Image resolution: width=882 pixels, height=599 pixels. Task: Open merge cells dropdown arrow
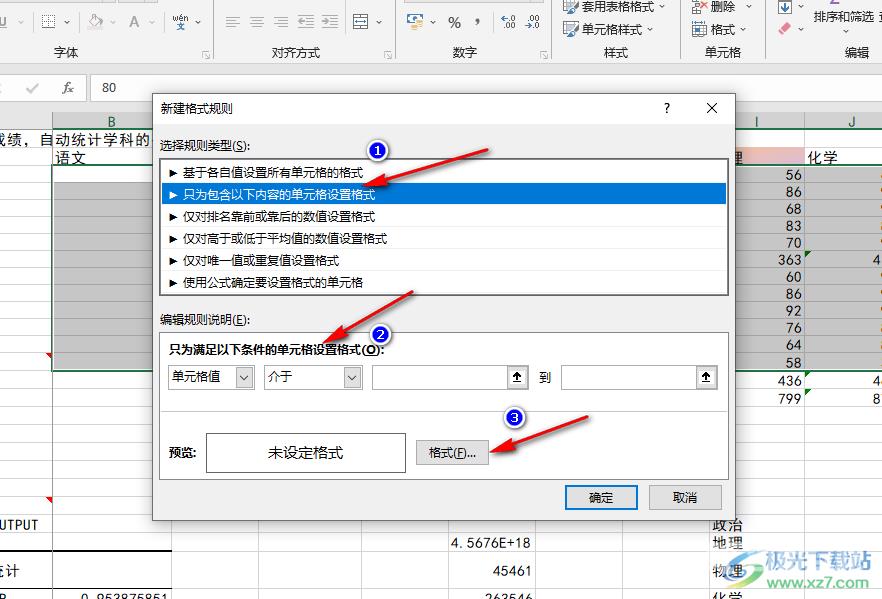pos(379,22)
